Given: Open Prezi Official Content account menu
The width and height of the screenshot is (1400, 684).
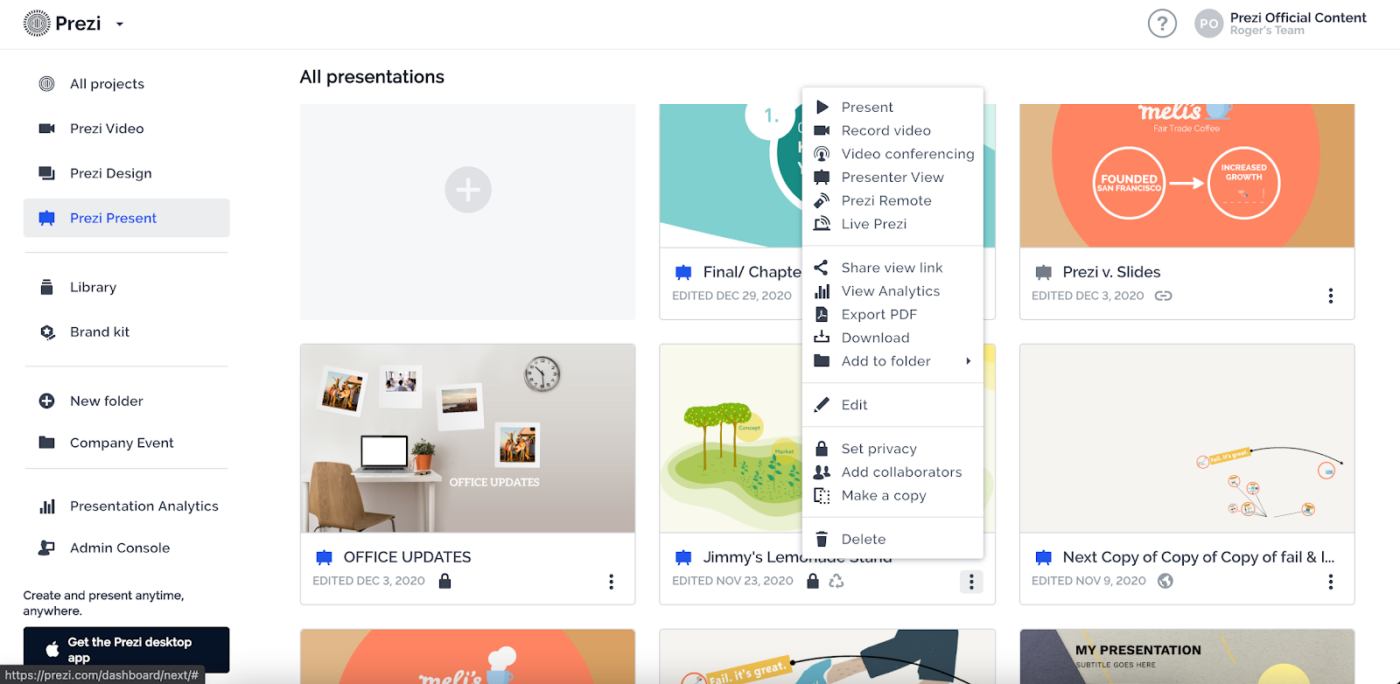Looking at the screenshot, I should [1298, 23].
